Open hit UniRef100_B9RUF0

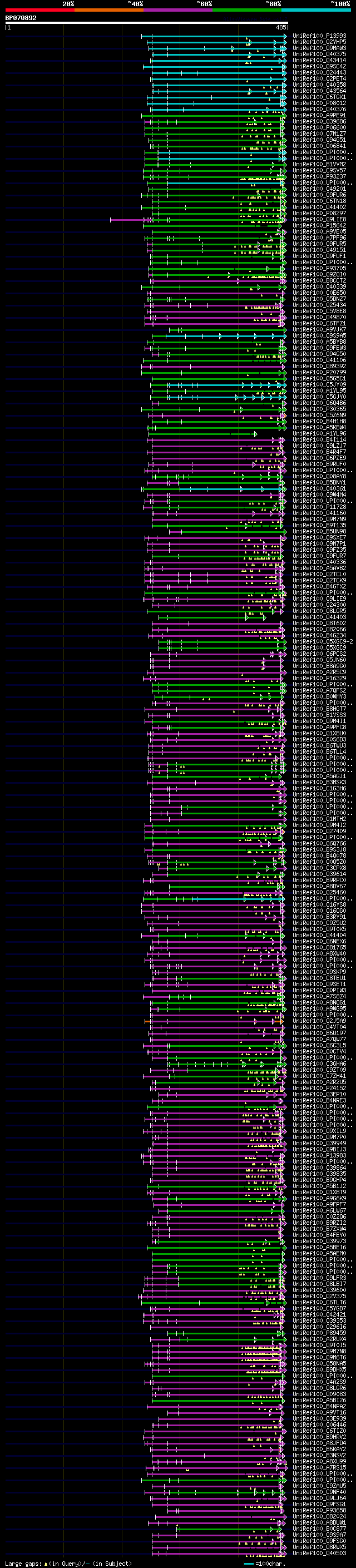tap(319, 464)
